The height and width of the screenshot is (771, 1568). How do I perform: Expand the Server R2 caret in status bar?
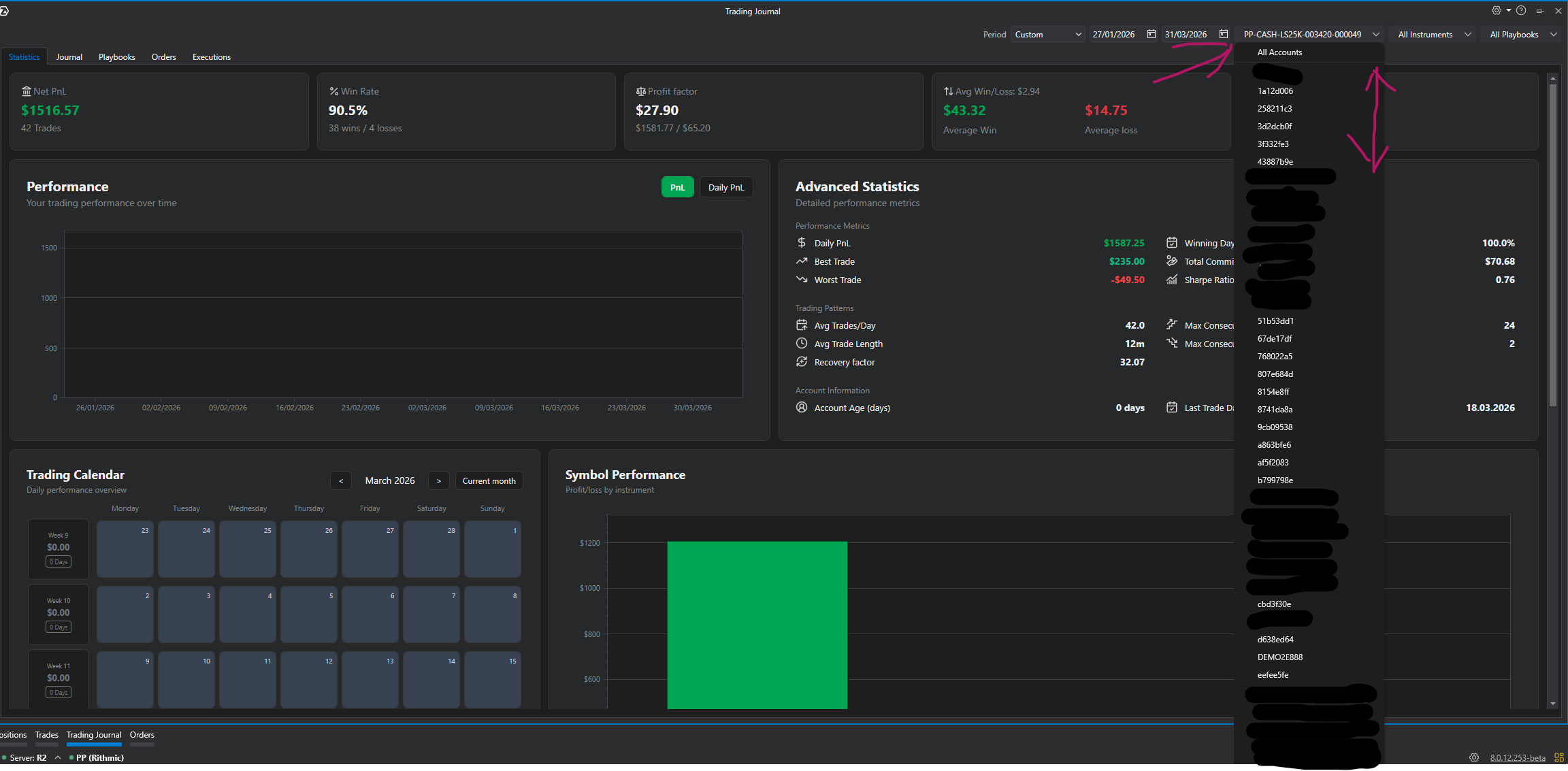point(58,757)
